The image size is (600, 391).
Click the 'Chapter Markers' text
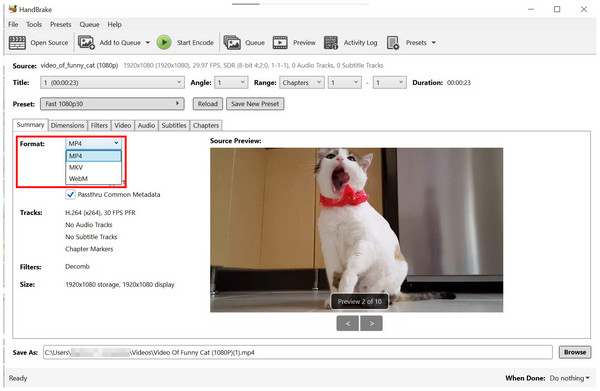click(x=89, y=249)
